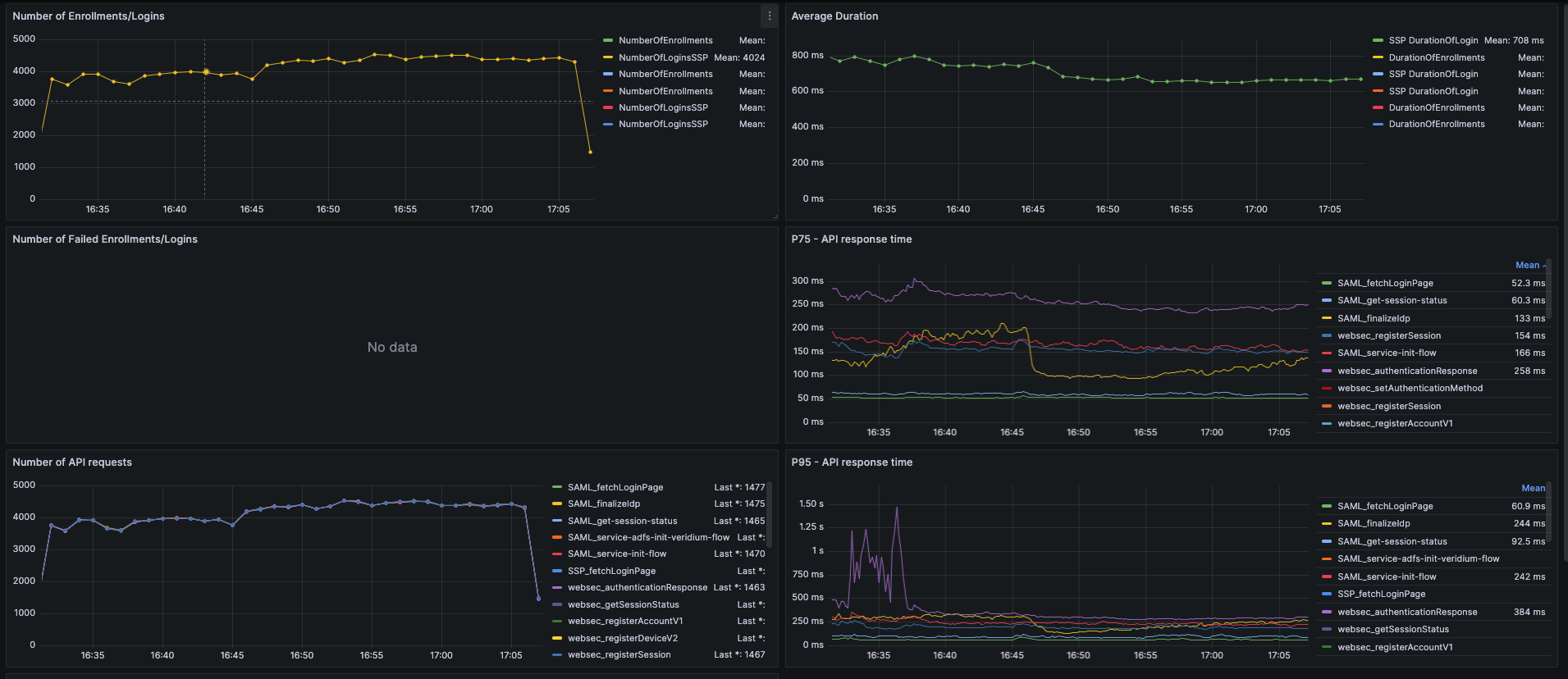Image resolution: width=1568 pixels, height=679 pixels.
Task: Click the 'No data' message in Failed Enrollments panel
Action: pos(392,347)
